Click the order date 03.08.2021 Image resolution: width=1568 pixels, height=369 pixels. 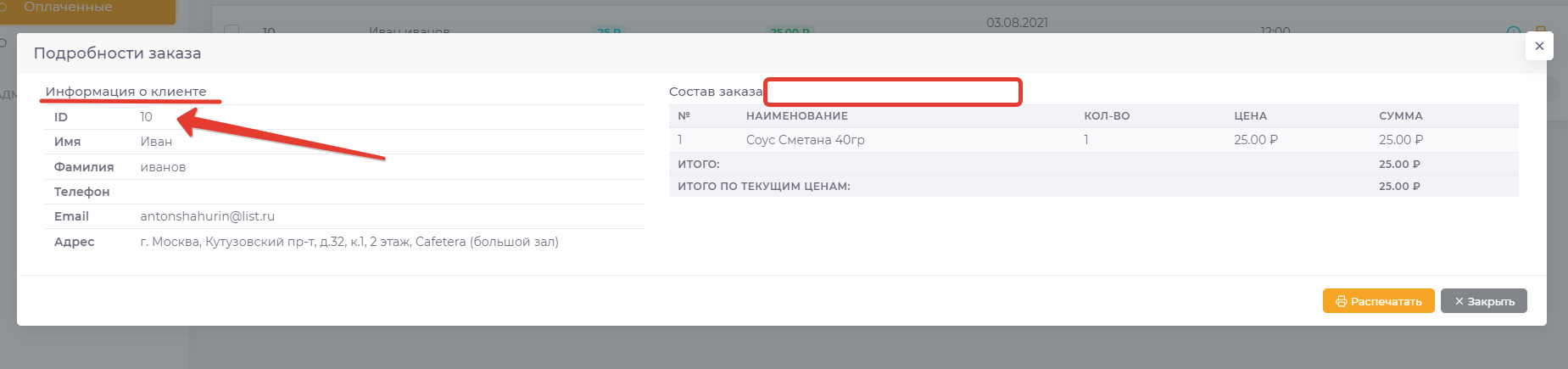coord(1017,23)
